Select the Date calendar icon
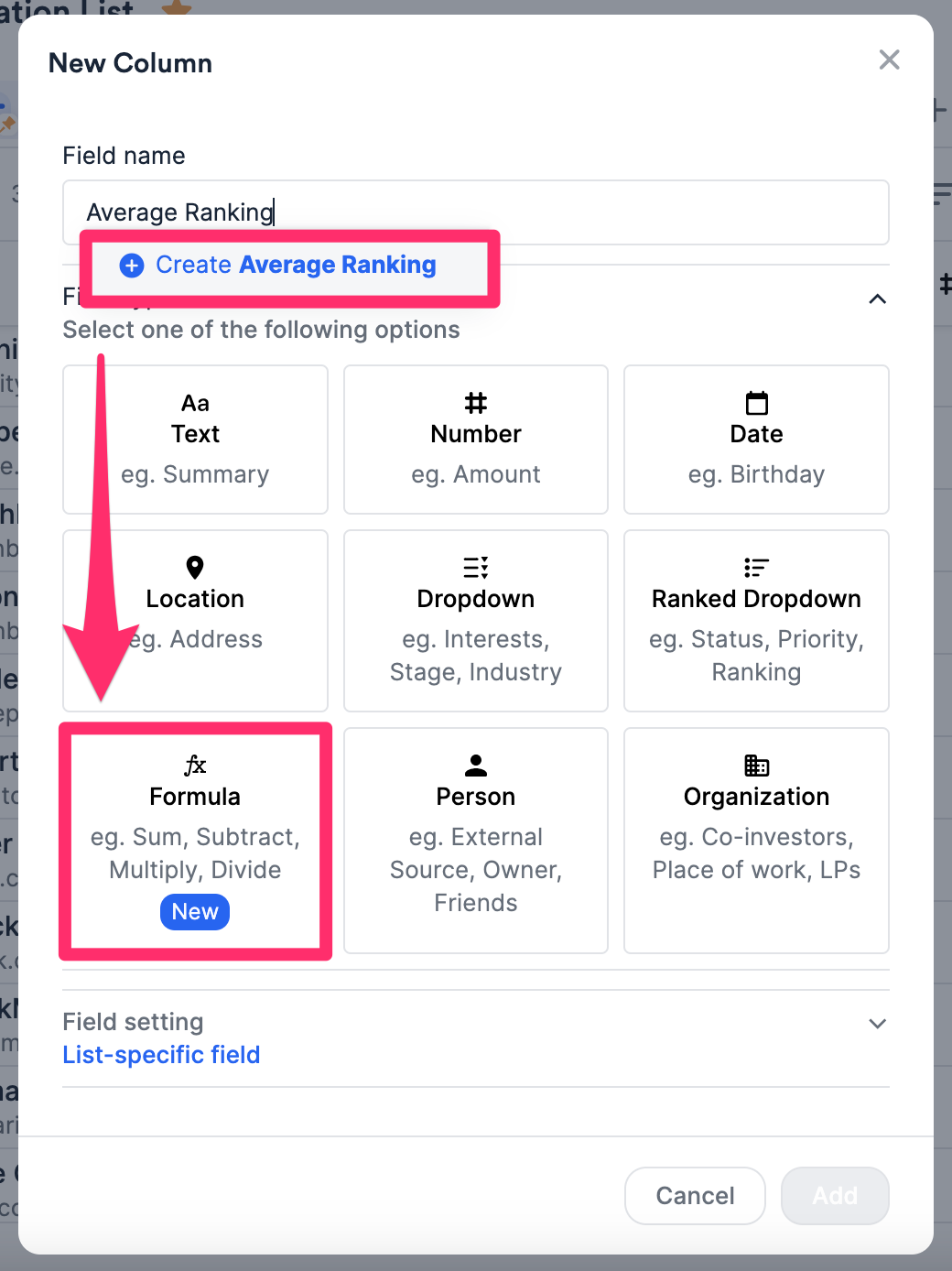The width and height of the screenshot is (952, 1271). (756, 403)
